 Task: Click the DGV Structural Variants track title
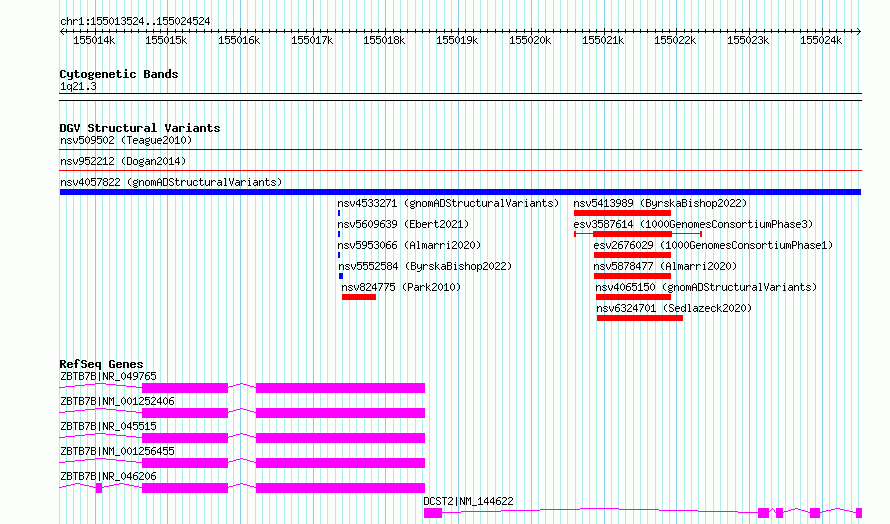(140, 128)
